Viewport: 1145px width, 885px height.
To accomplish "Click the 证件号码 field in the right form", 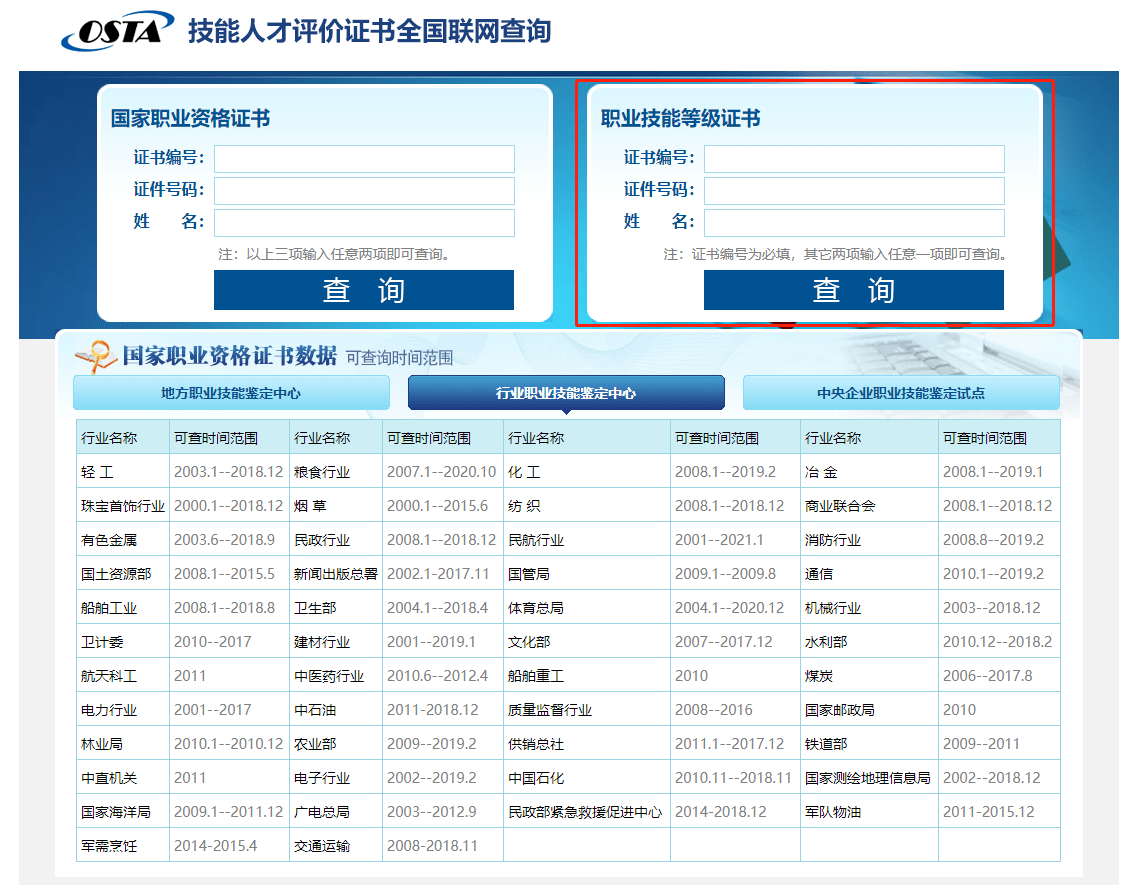I will coord(854,190).
